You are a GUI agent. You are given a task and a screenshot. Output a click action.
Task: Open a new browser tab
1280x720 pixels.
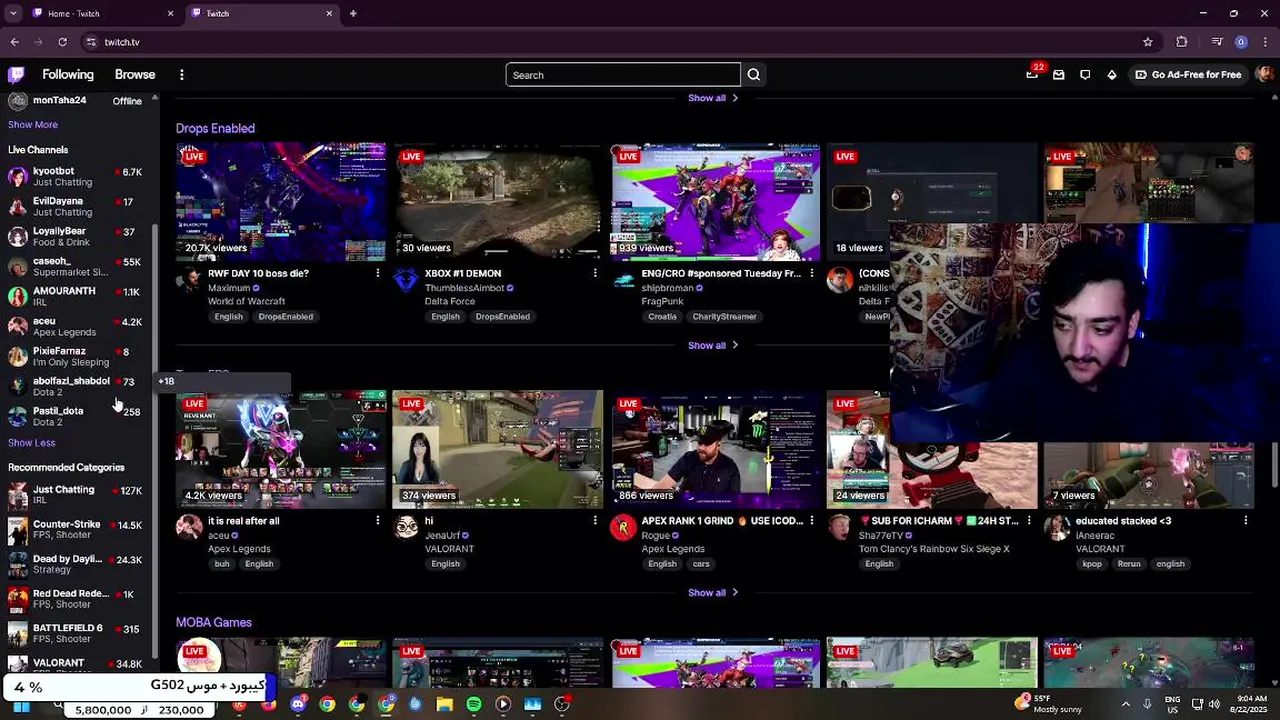click(x=353, y=14)
